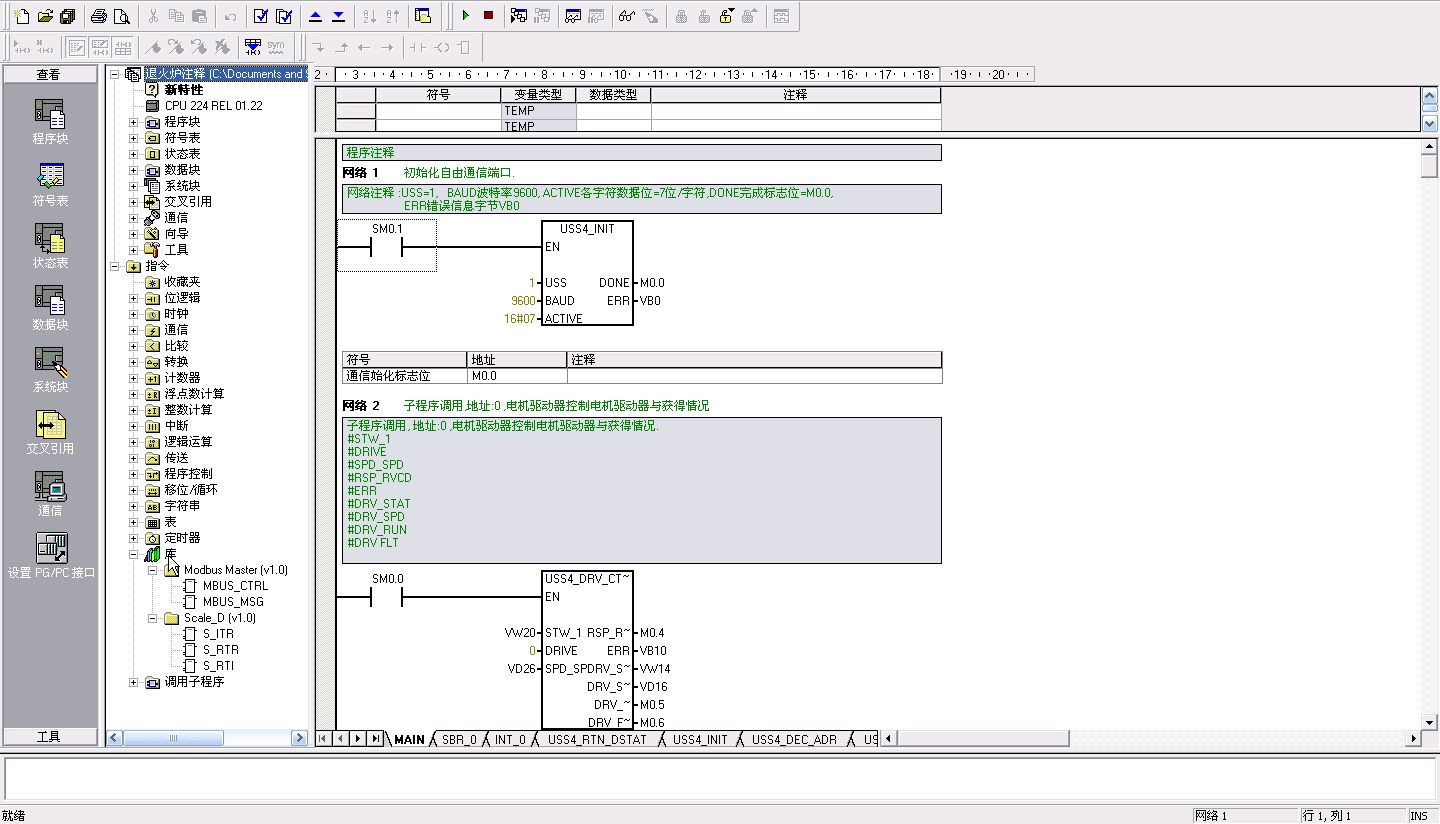The image size is (1440, 824).
Task: Click the blue Download-to-PLC arrow icon
Action: tap(338, 16)
